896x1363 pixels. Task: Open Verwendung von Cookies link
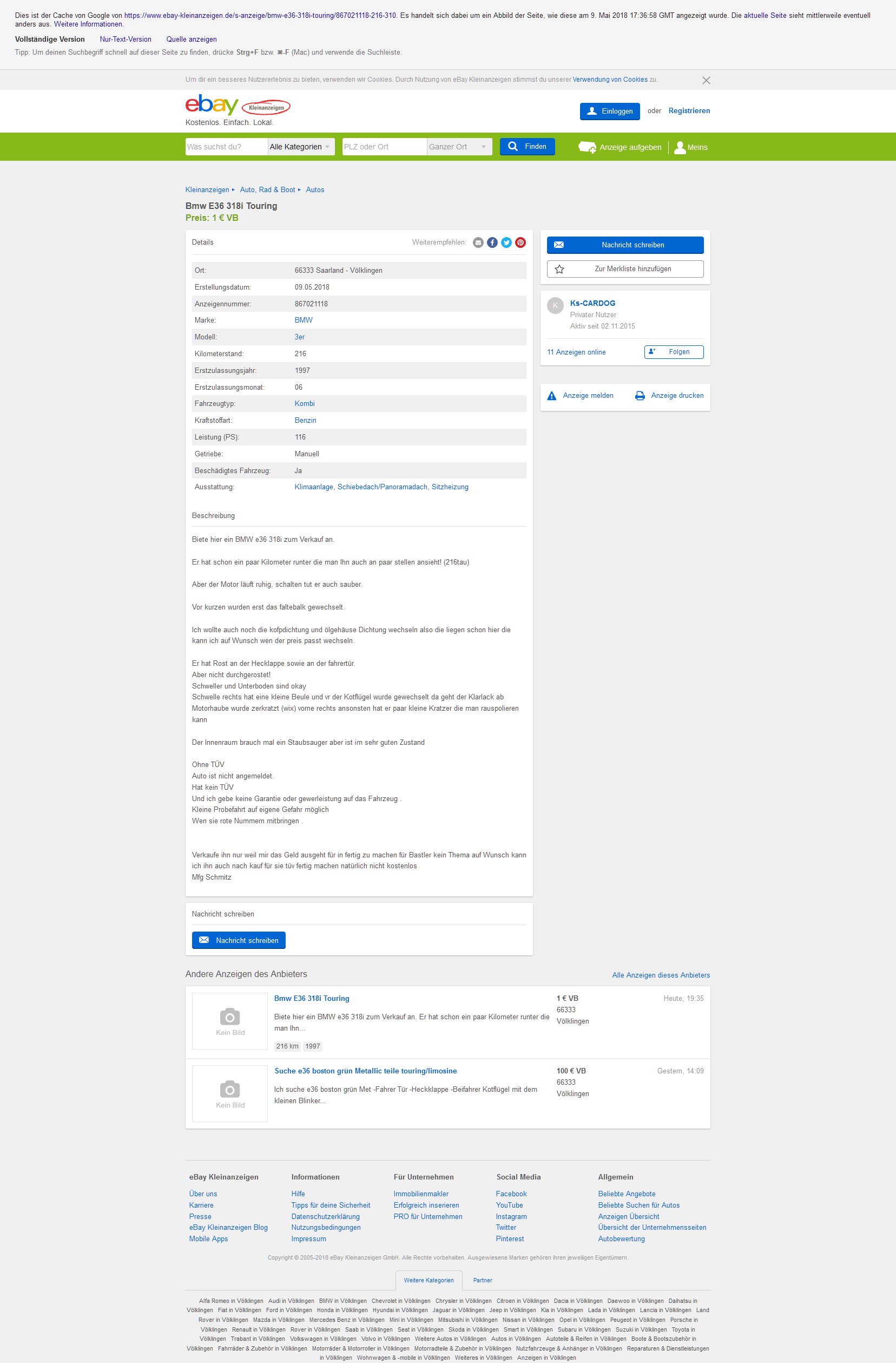(610, 80)
